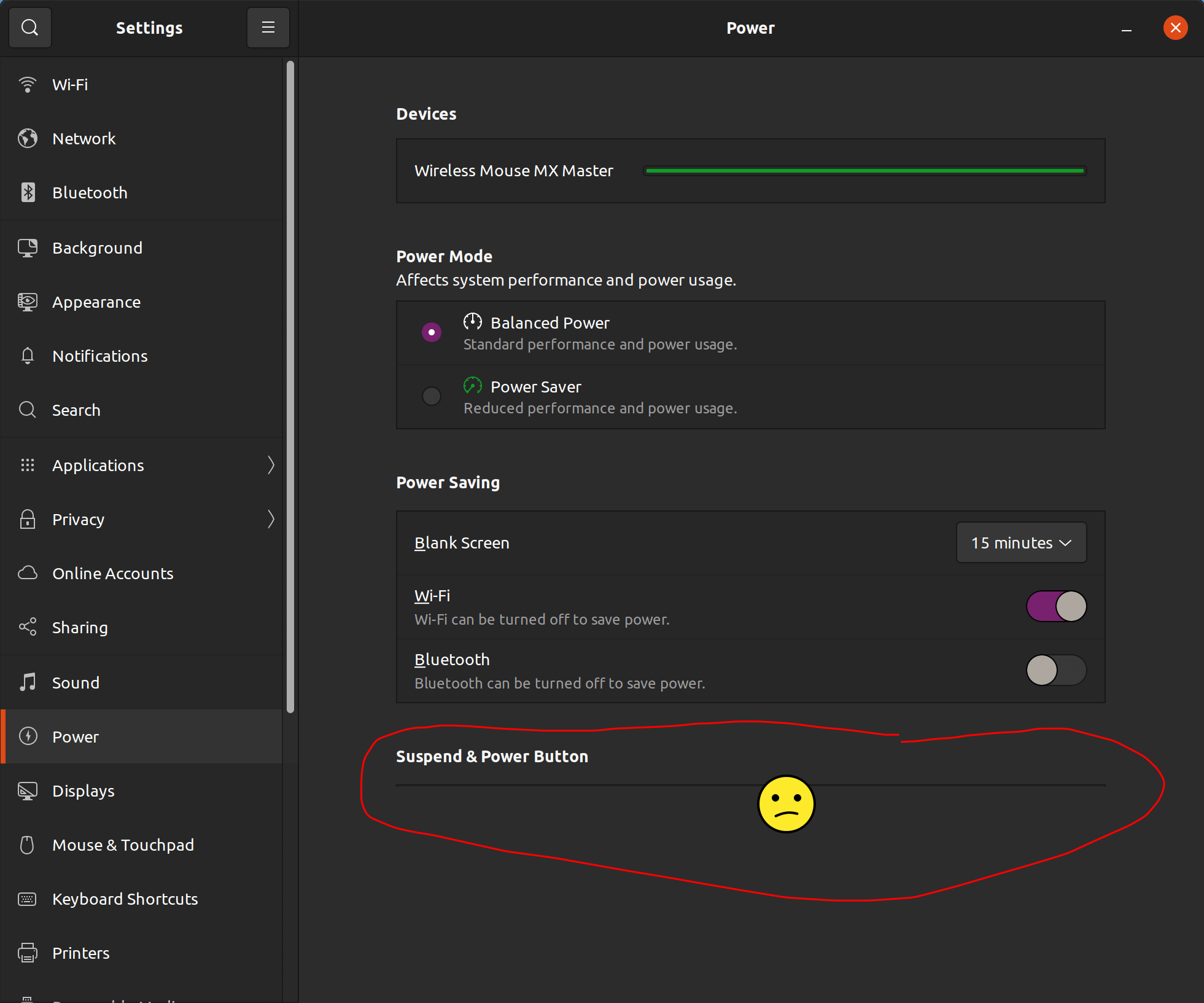Select the Power Saver radio button
Image resolution: width=1204 pixels, height=1003 pixels.
click(x=432, y=396)
